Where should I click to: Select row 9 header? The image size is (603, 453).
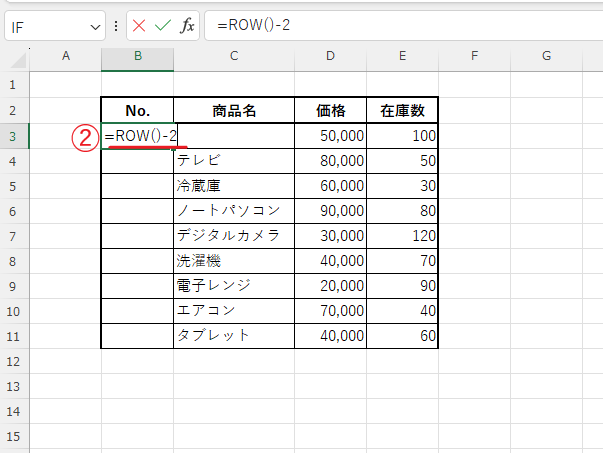(x=15, y=286)
